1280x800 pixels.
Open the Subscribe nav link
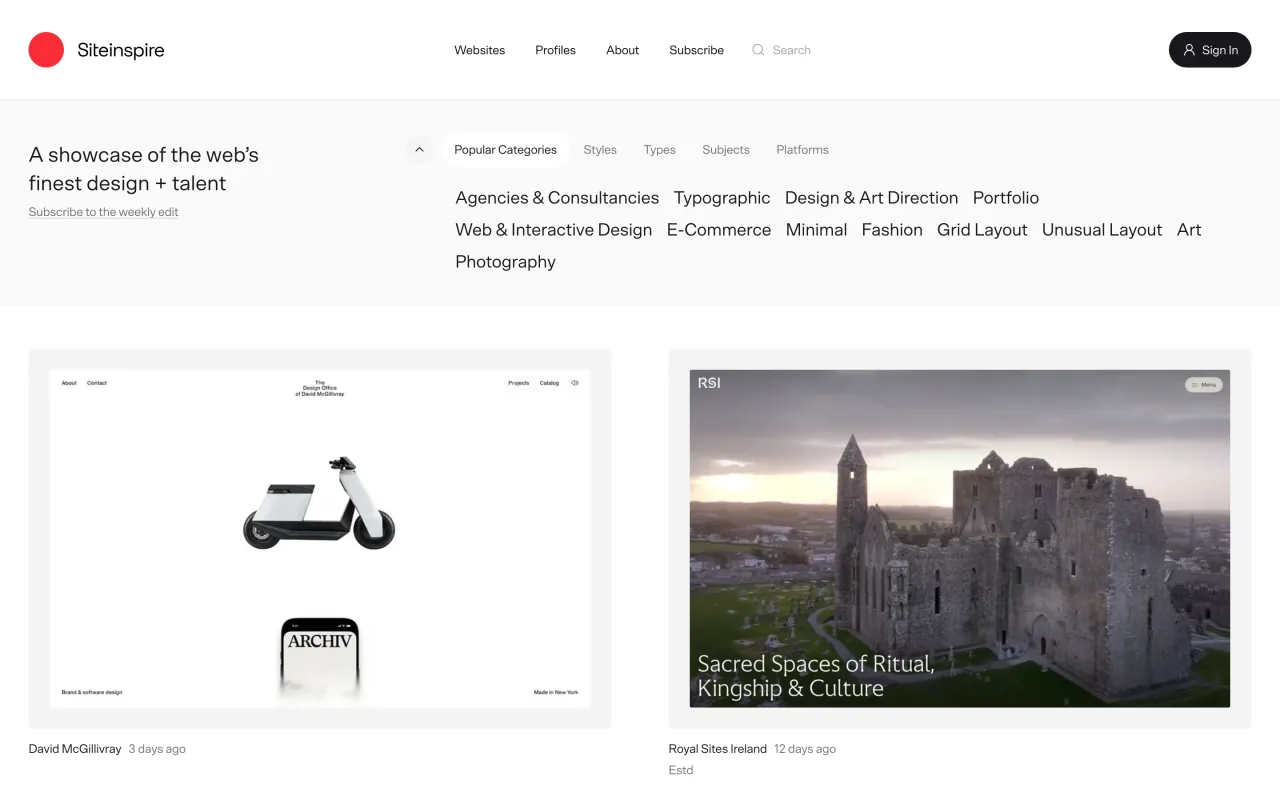[696, 50]
